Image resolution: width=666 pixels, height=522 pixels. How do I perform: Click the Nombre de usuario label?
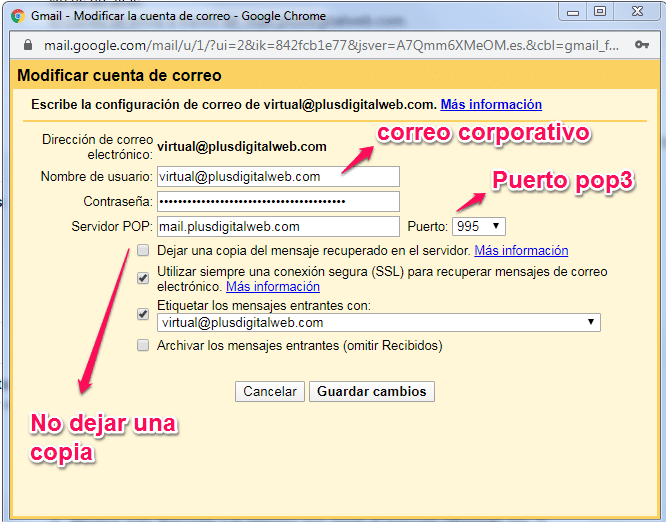pos(96,176)
